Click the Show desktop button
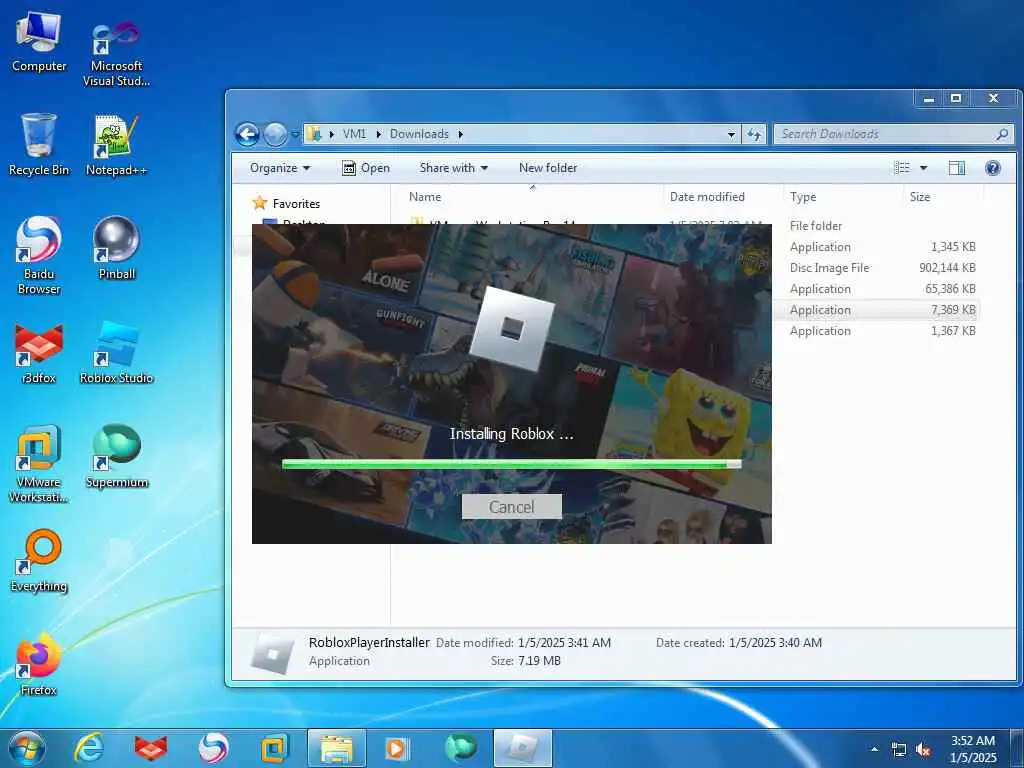The width and height of the screenshot is (1024, 768). [x=1017, y=748]
